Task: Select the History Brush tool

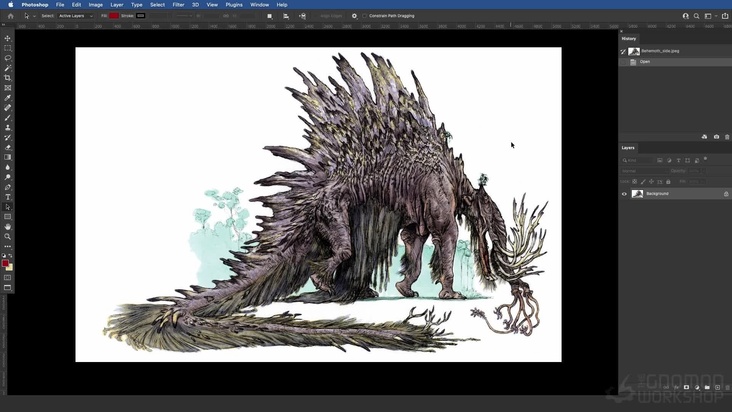Action: 7,138
